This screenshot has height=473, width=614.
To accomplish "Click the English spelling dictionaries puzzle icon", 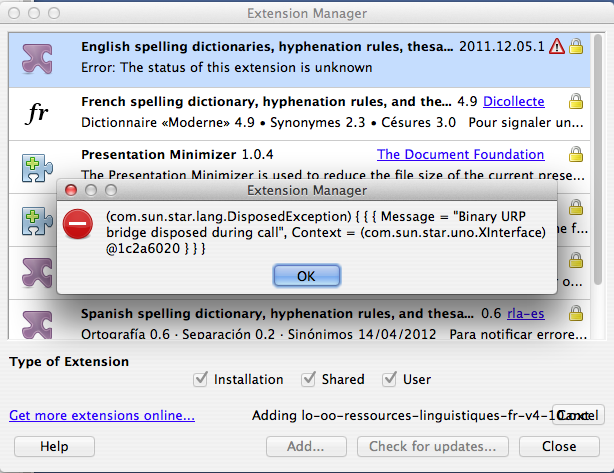I will 37,58.
